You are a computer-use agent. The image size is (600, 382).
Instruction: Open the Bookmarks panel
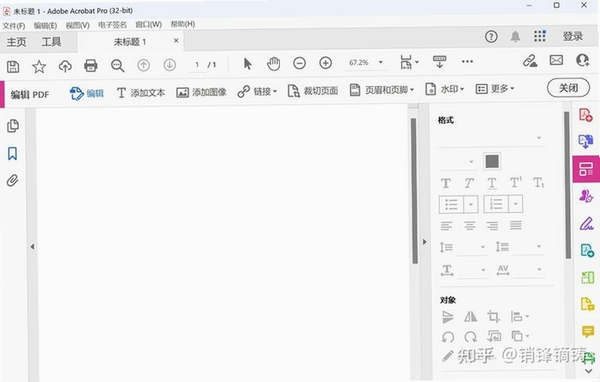click(12, 153)
